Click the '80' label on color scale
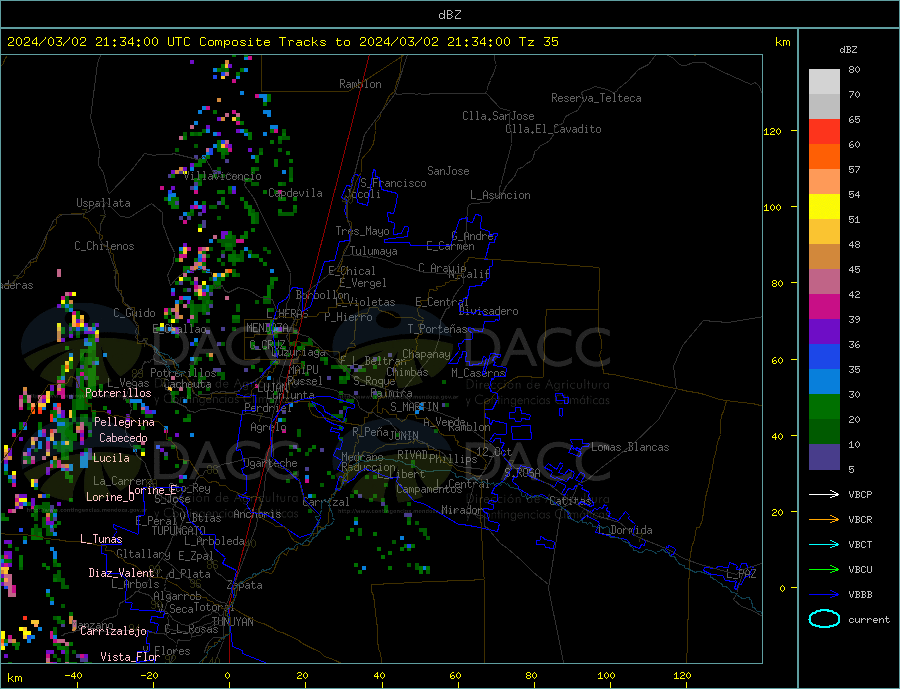Screen dimensions: 900x689 click(x=854, y=69)
